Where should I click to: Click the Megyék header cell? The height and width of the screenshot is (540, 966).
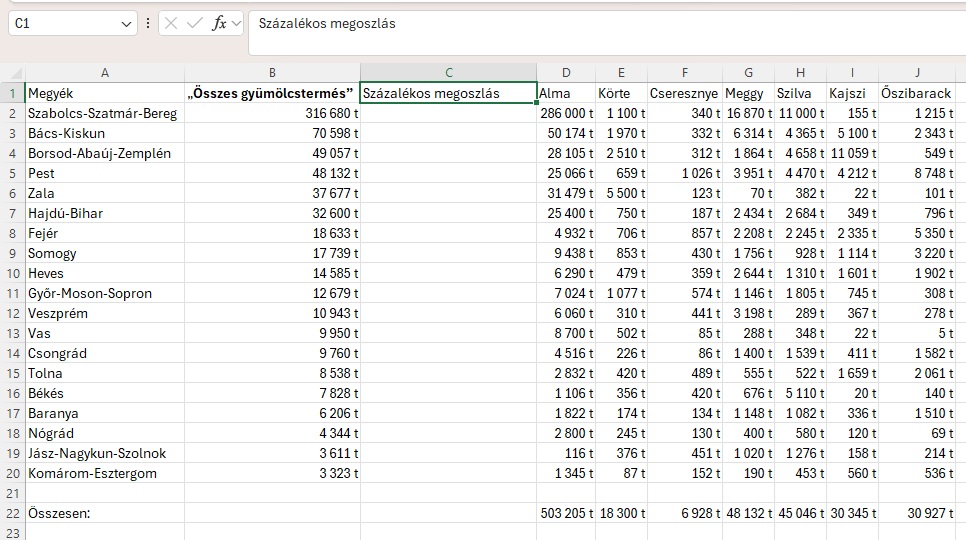(x=105, y=93)
